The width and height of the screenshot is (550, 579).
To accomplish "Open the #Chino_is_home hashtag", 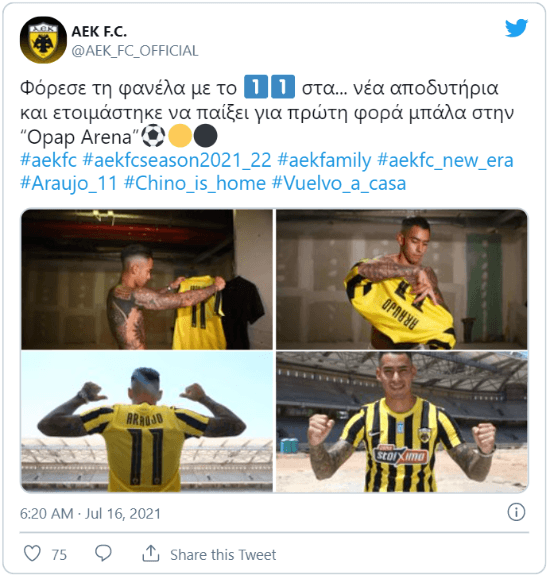I will [x=195, y=183].
